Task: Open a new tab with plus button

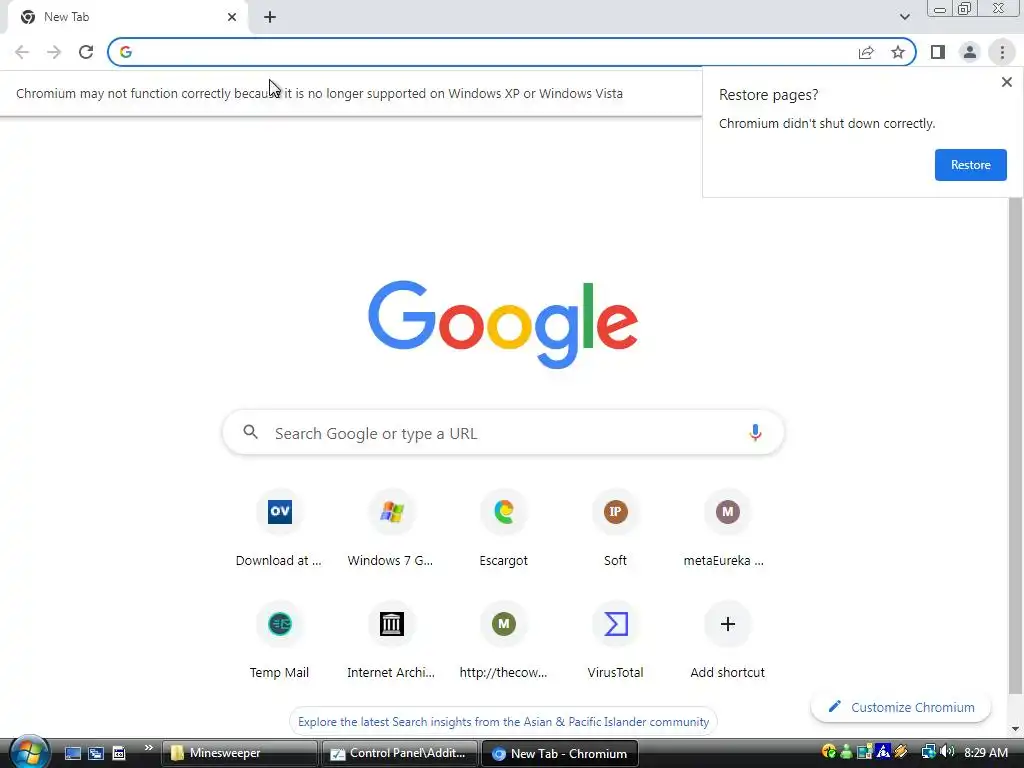Action: [x=270, y=17]
